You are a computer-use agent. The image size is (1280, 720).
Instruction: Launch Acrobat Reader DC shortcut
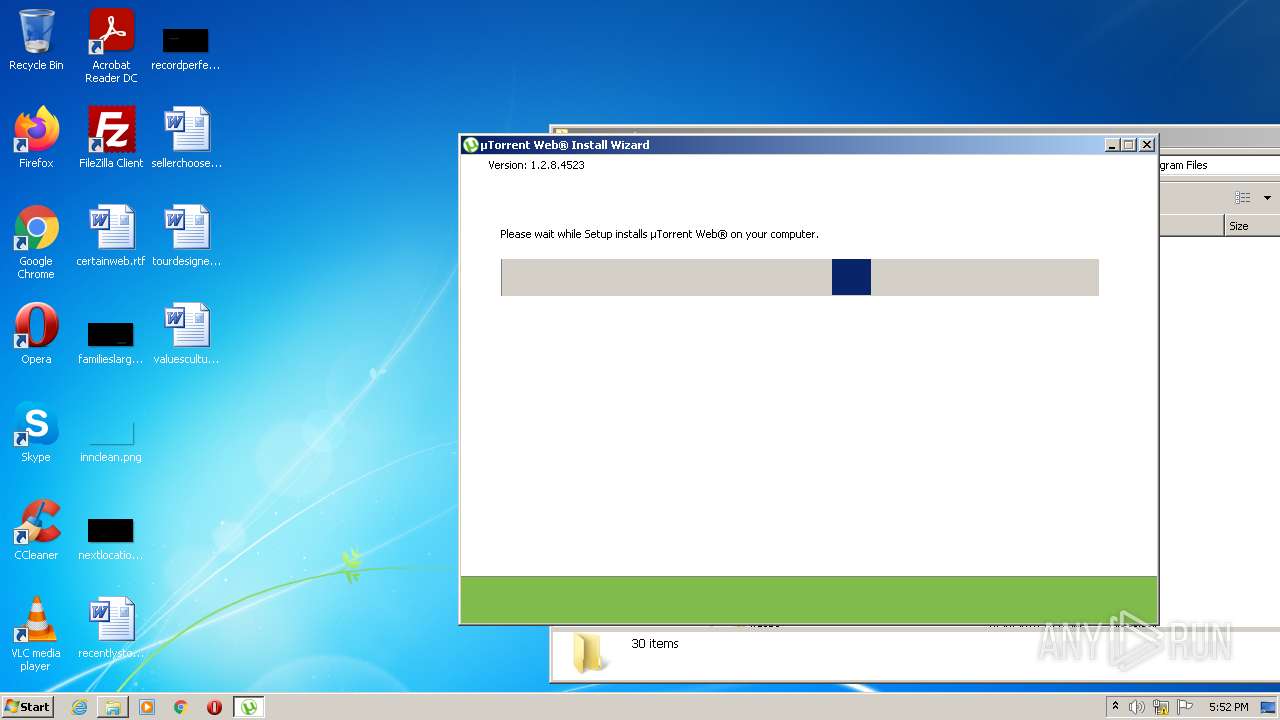pyautogui.click(x=111, y=46)
